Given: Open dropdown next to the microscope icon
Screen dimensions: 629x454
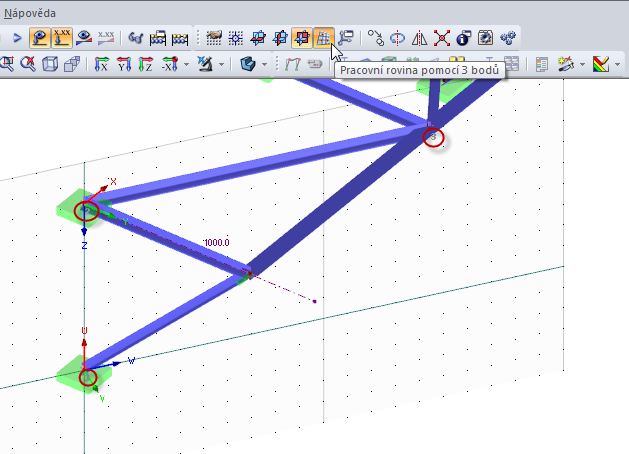Looking at the screenshot, I should 221,64.
